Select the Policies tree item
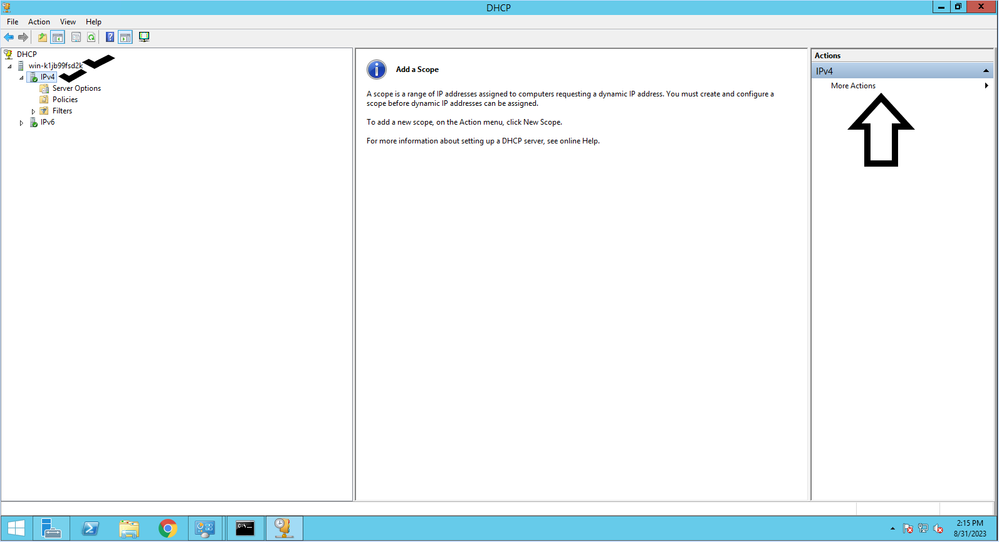This screenshot has height=542, width=999. (x=65, y=100)
